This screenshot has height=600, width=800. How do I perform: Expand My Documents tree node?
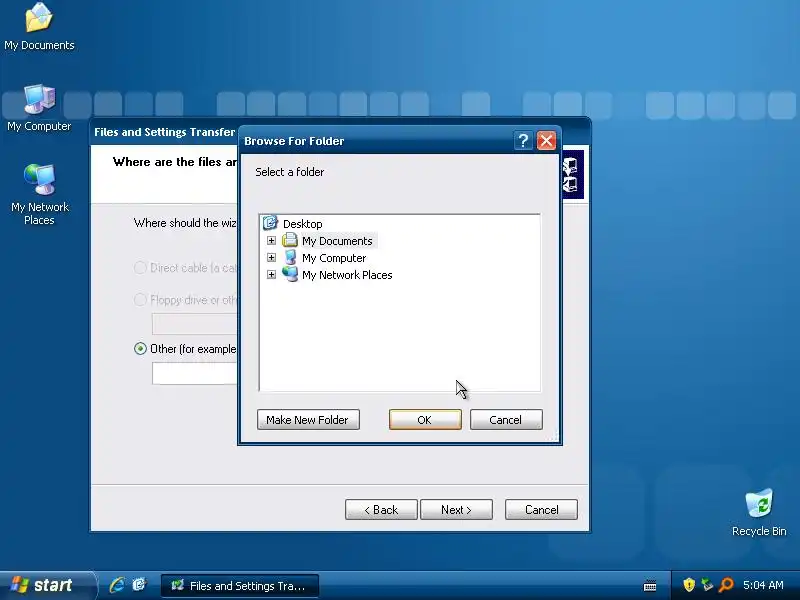[271, 240]
